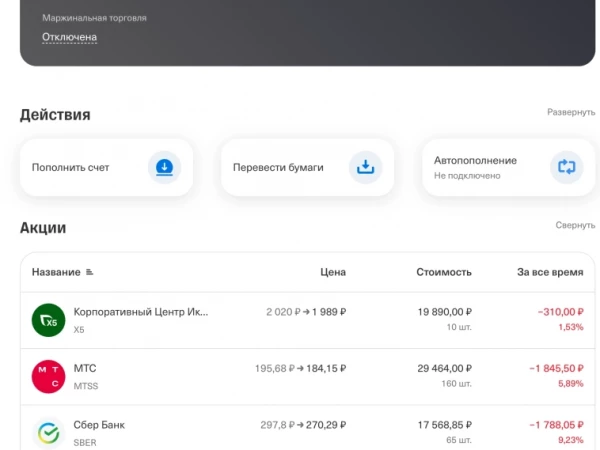Click the Отключена margin trading link

point(69,37)
